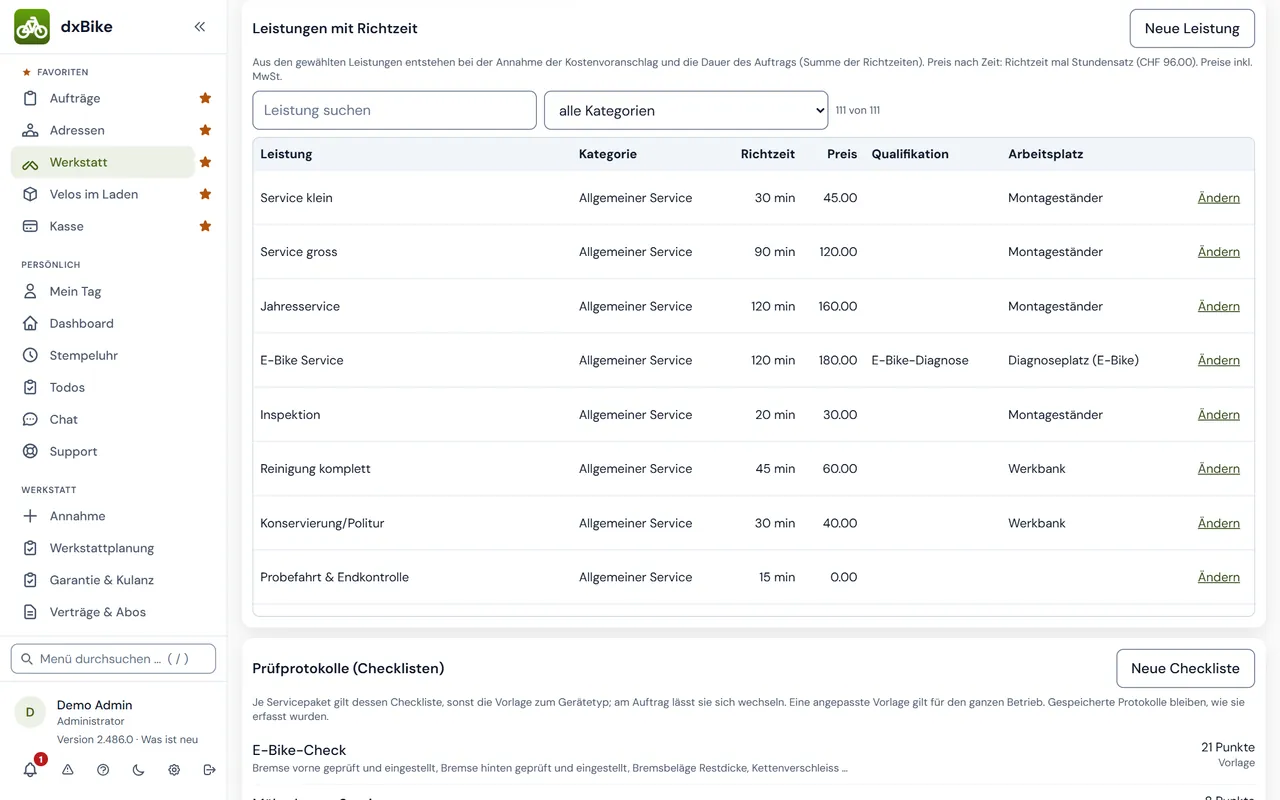Open Chat from the sidebar

click(113, 419)
